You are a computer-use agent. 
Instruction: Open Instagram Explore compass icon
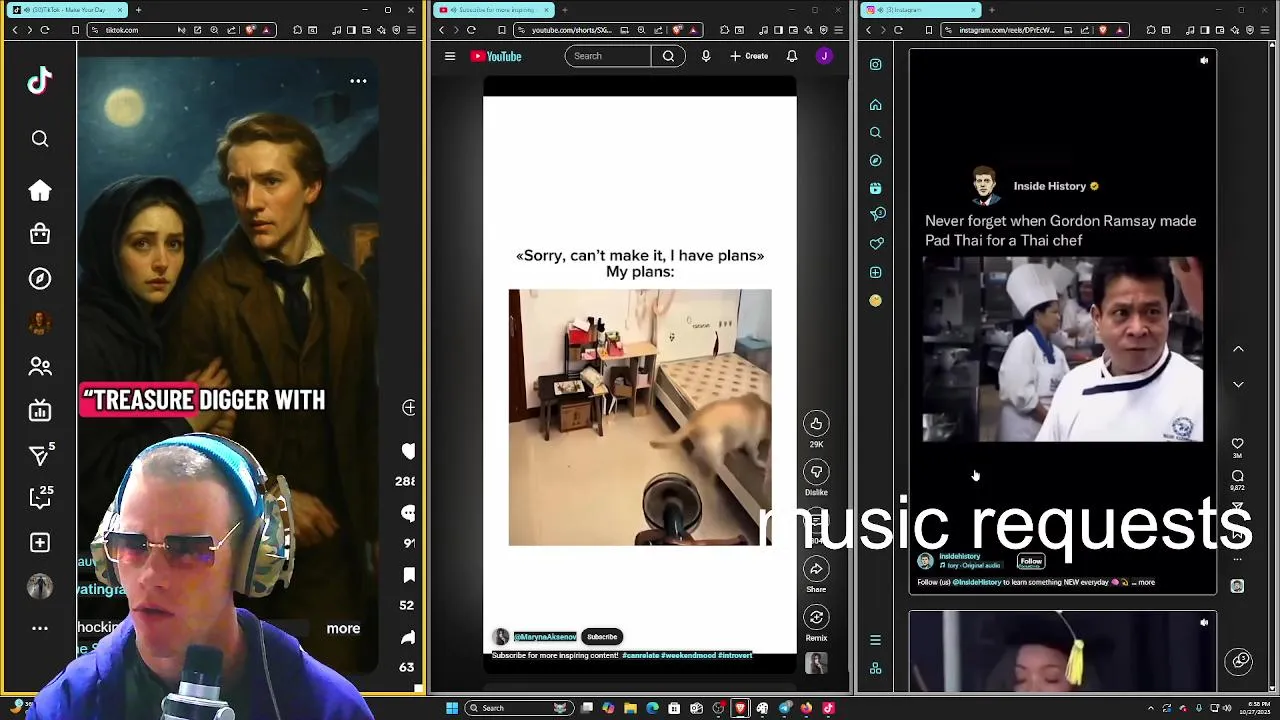pyautogui.click(x=876, y=160)
